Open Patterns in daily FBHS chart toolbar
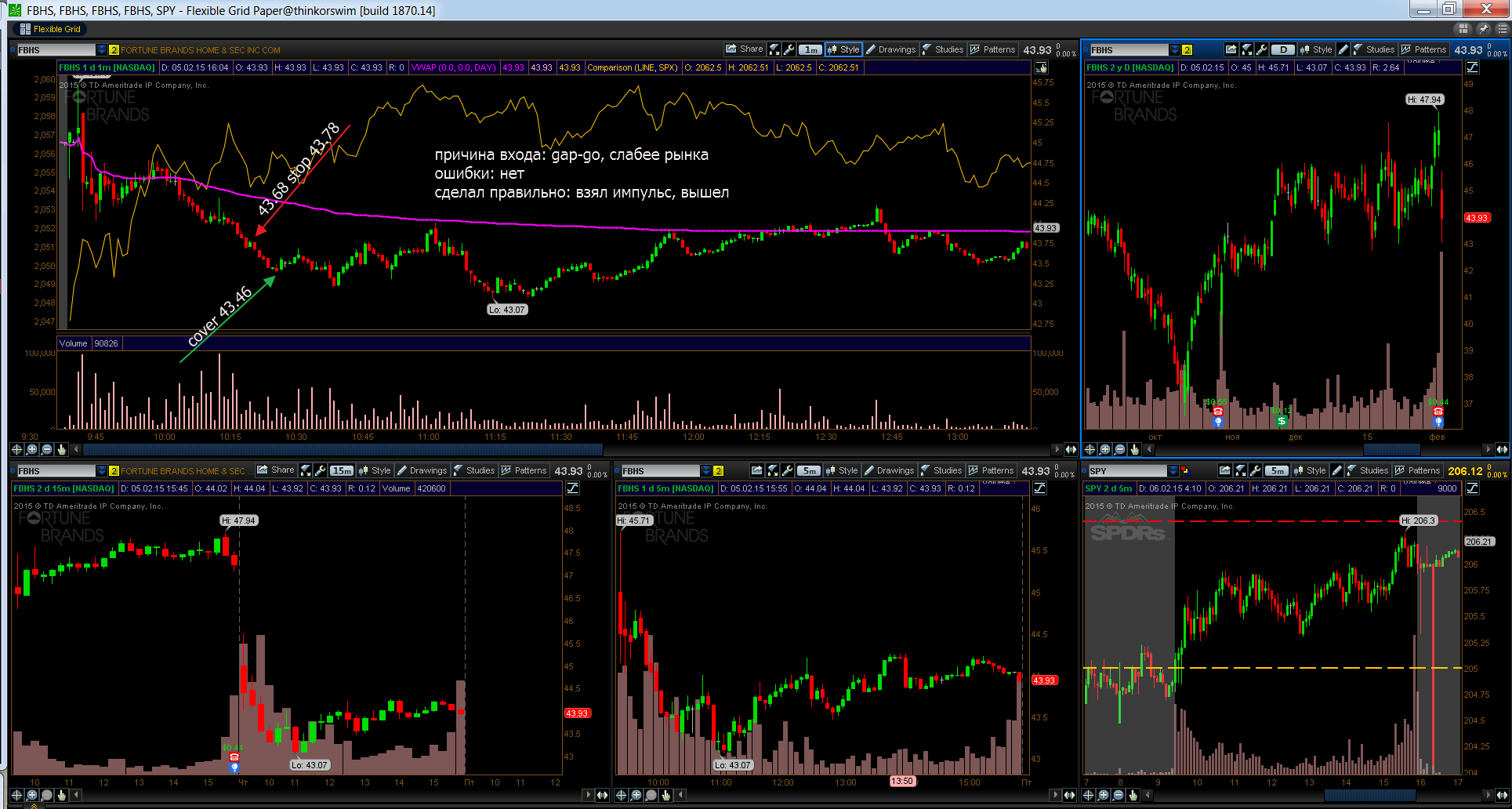1512x809 pixels. (x=1423, y=49)
